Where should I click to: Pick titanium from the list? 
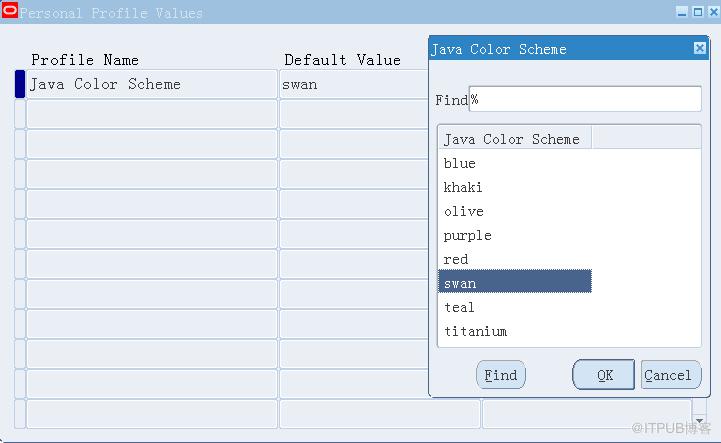click(475, 331)
